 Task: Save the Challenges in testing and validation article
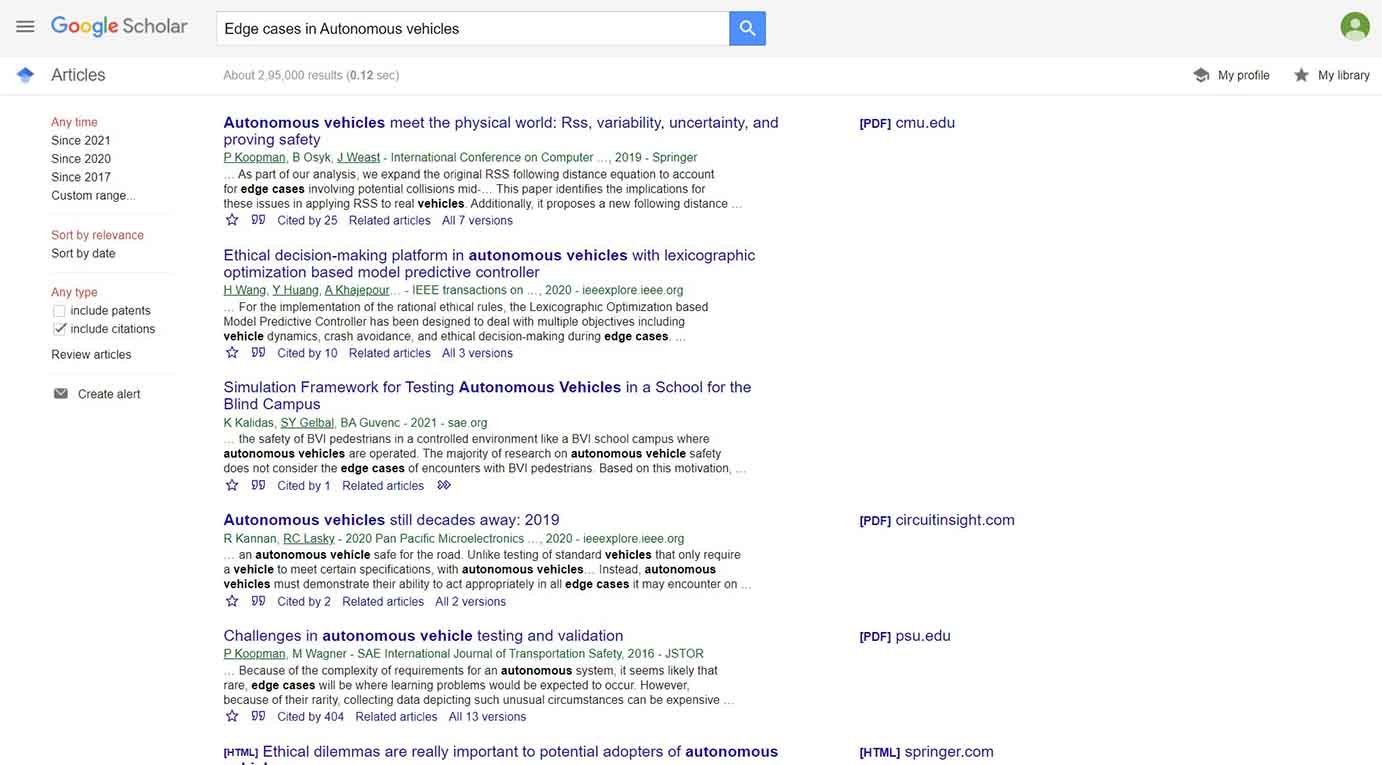(232, 716)
